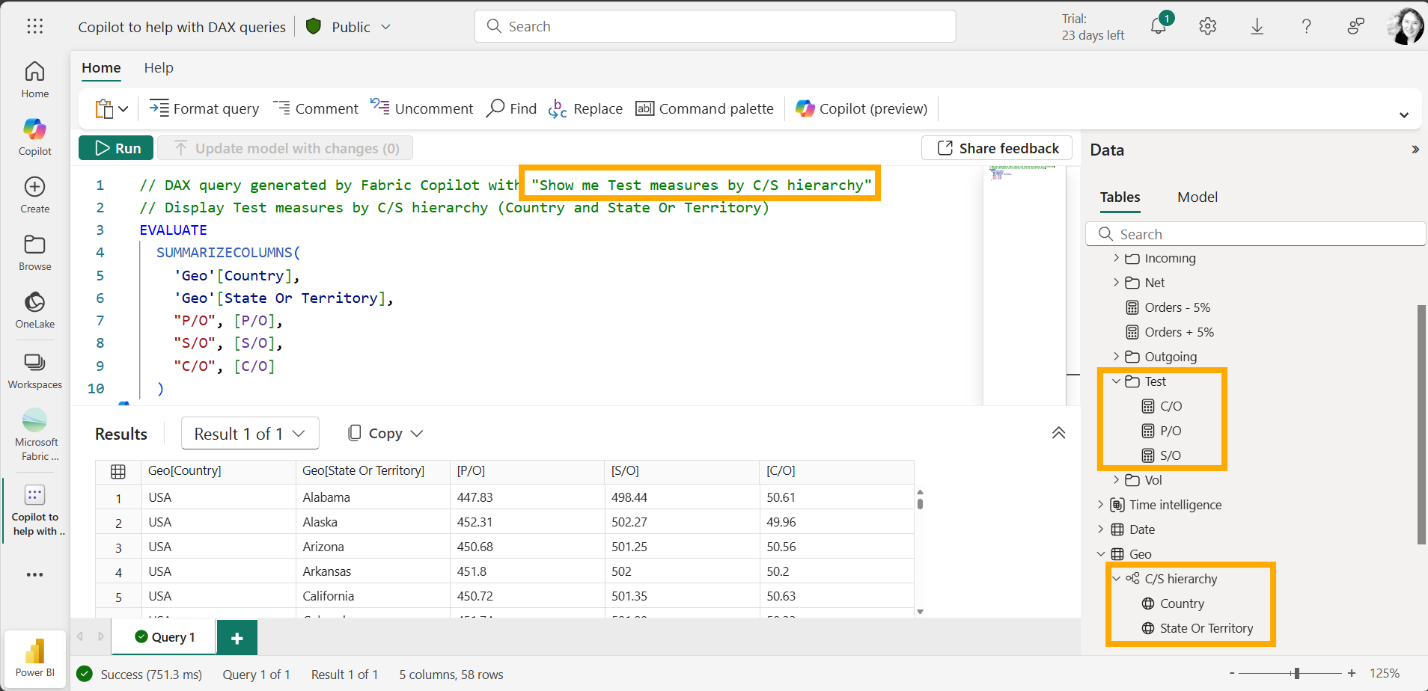Open notifications bell

tap(1159, 27)
